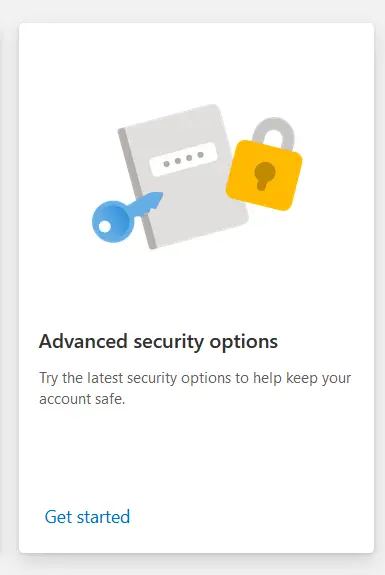Click the empty white area above the illustration
This screenshot has width=385, height=575.
[197, 62]
